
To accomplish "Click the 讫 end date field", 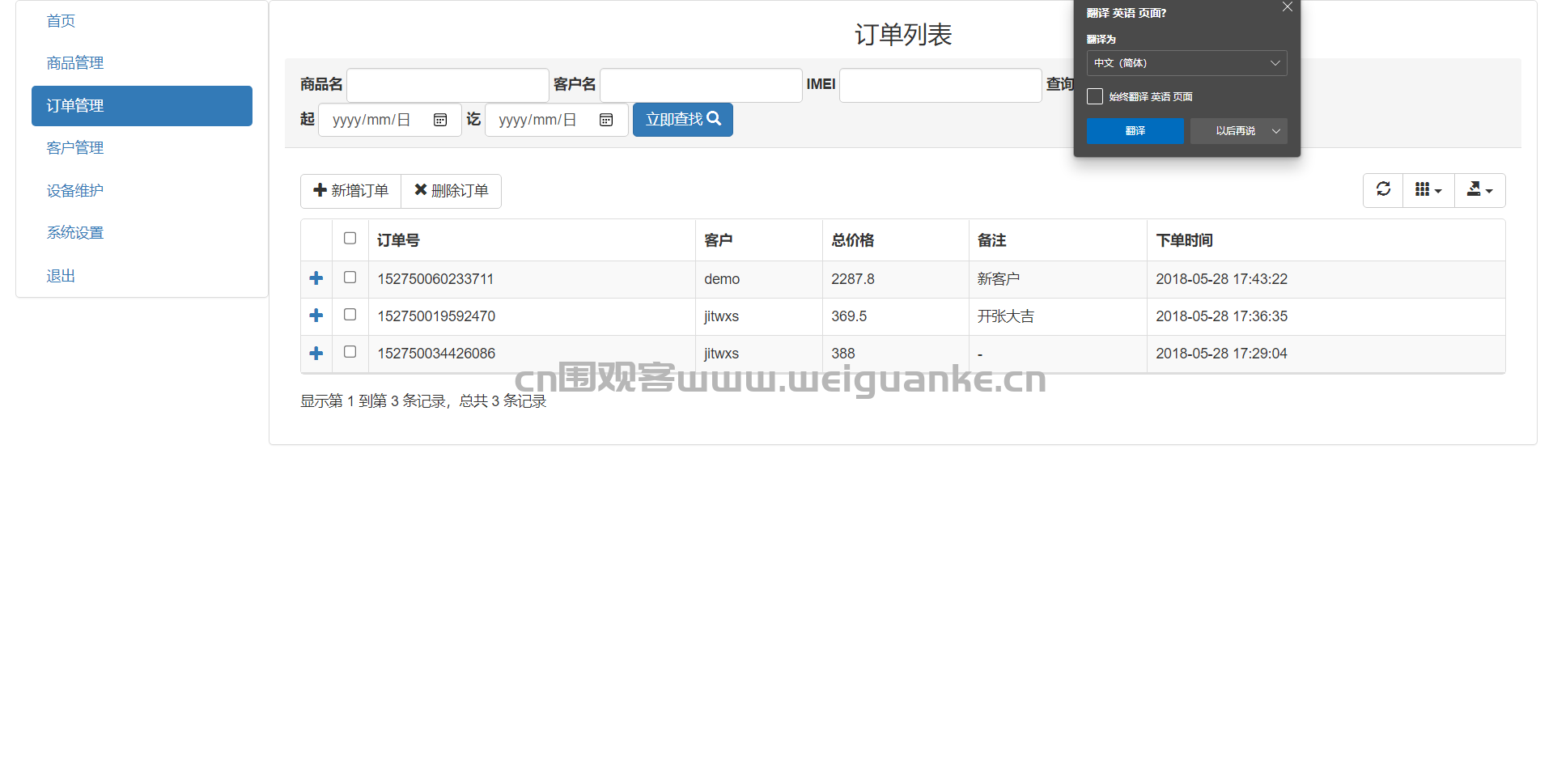I will [556, 120].
